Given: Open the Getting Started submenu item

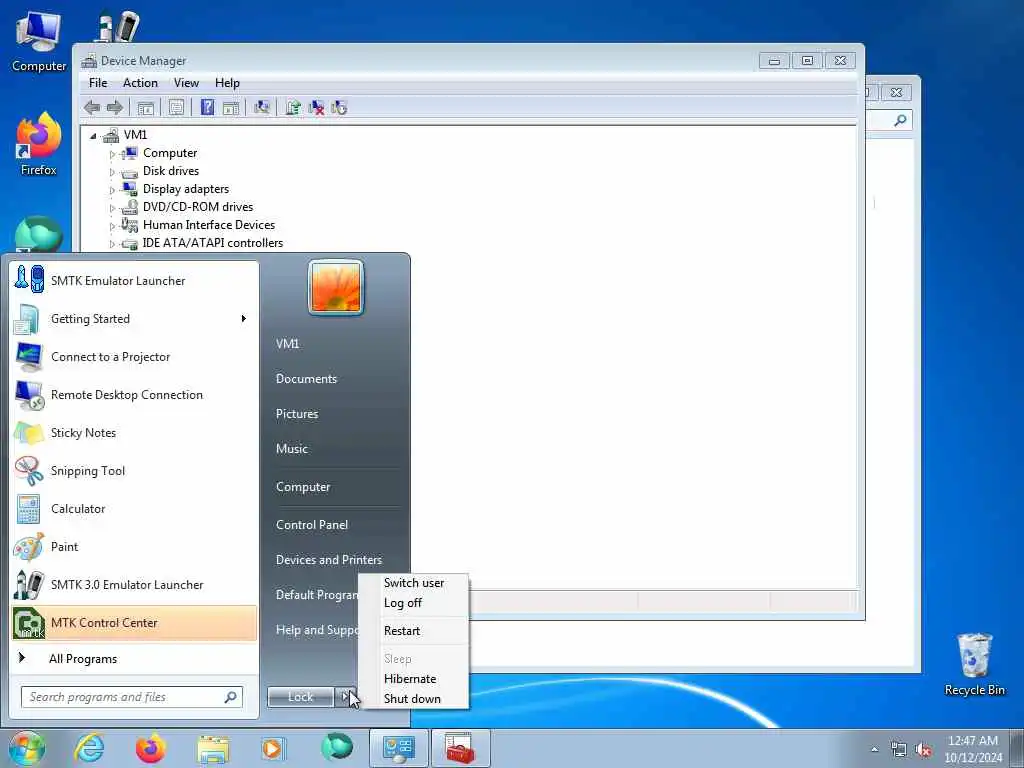Looking at the screenshot, I should click(x=135, y=319).
